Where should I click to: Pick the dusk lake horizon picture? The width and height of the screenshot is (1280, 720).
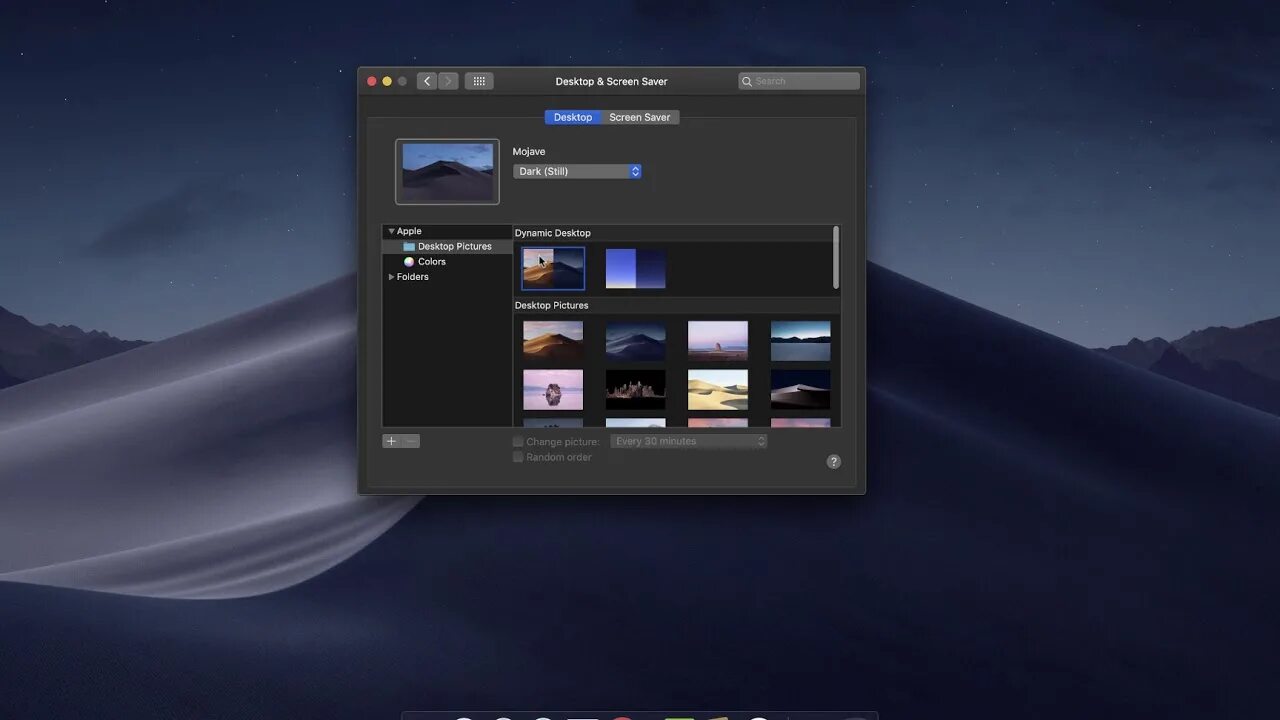(800, 341)
